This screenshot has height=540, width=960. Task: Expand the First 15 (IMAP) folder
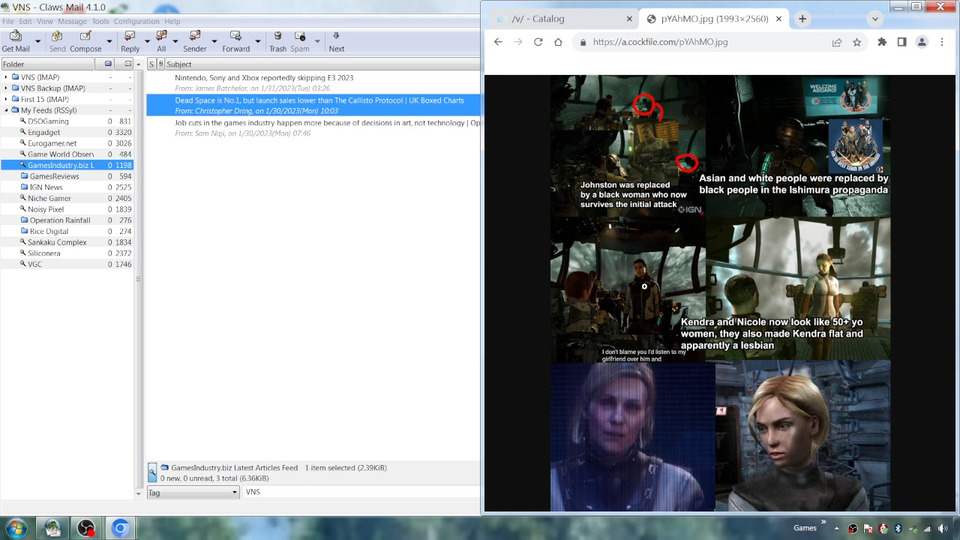pyautogui.click(x=6, y=99)
